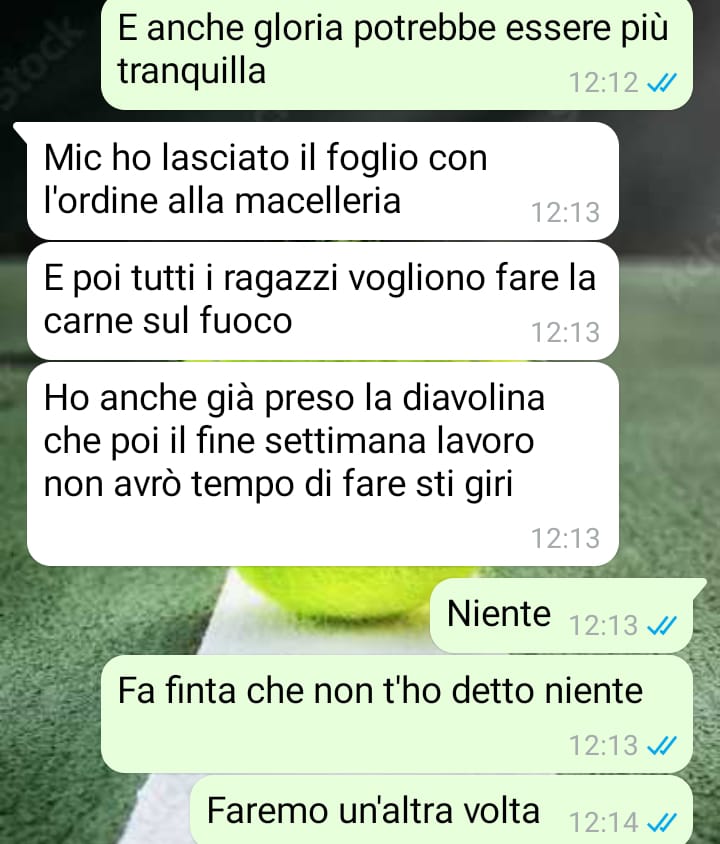Viewport: 720px width, 844px height.
Task: Click 12:13 timestamp on diavolina message
Action: tap(566, 538)
